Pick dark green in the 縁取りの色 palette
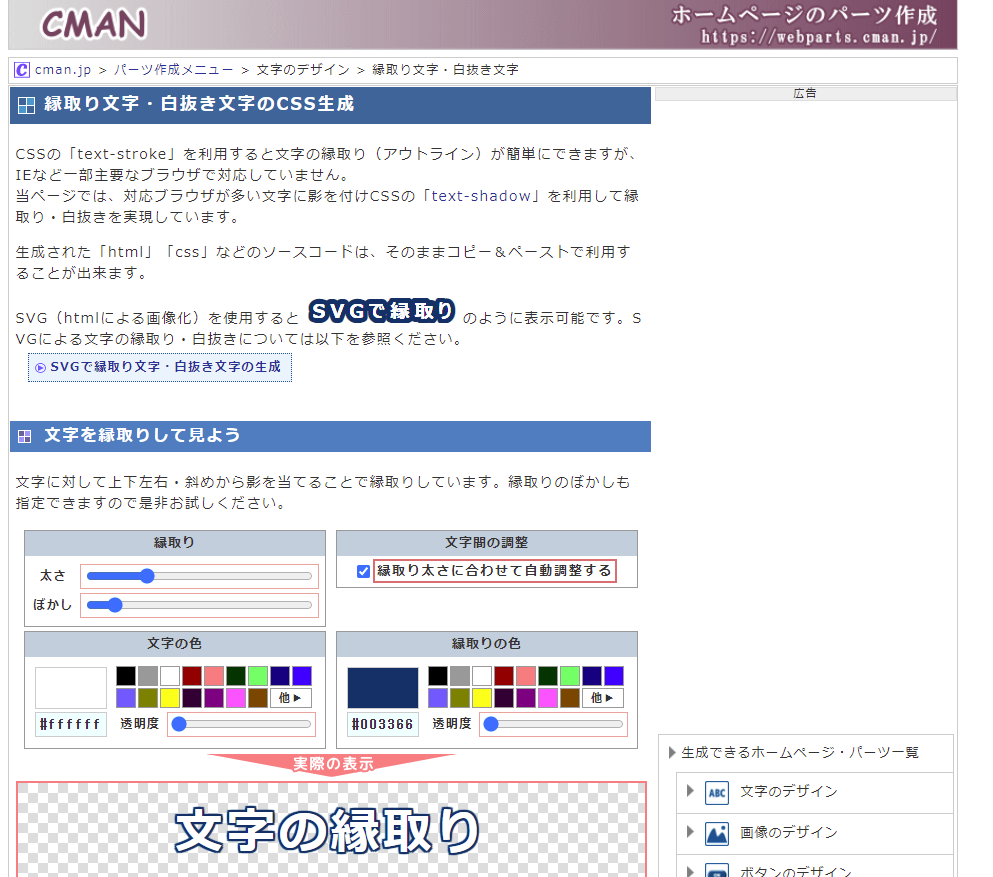The width and height of the screenshot is (993, 877). point(548,676)
